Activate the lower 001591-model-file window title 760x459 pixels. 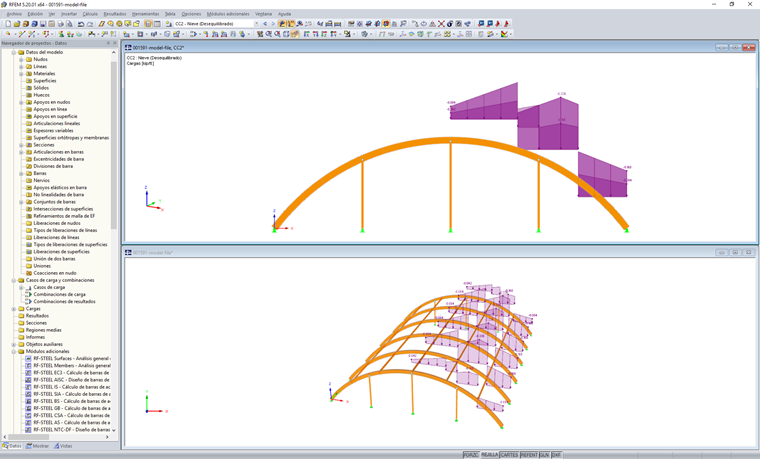tap(153, 253)
